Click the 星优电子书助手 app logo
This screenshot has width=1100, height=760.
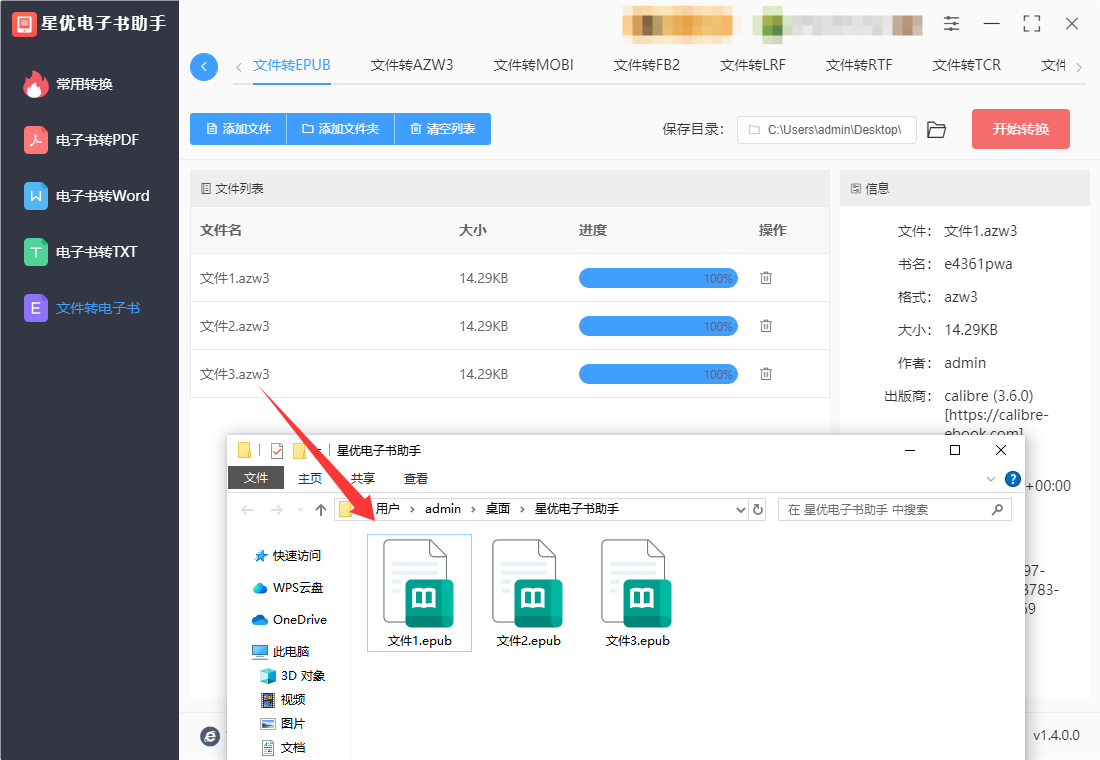point(24,23)
